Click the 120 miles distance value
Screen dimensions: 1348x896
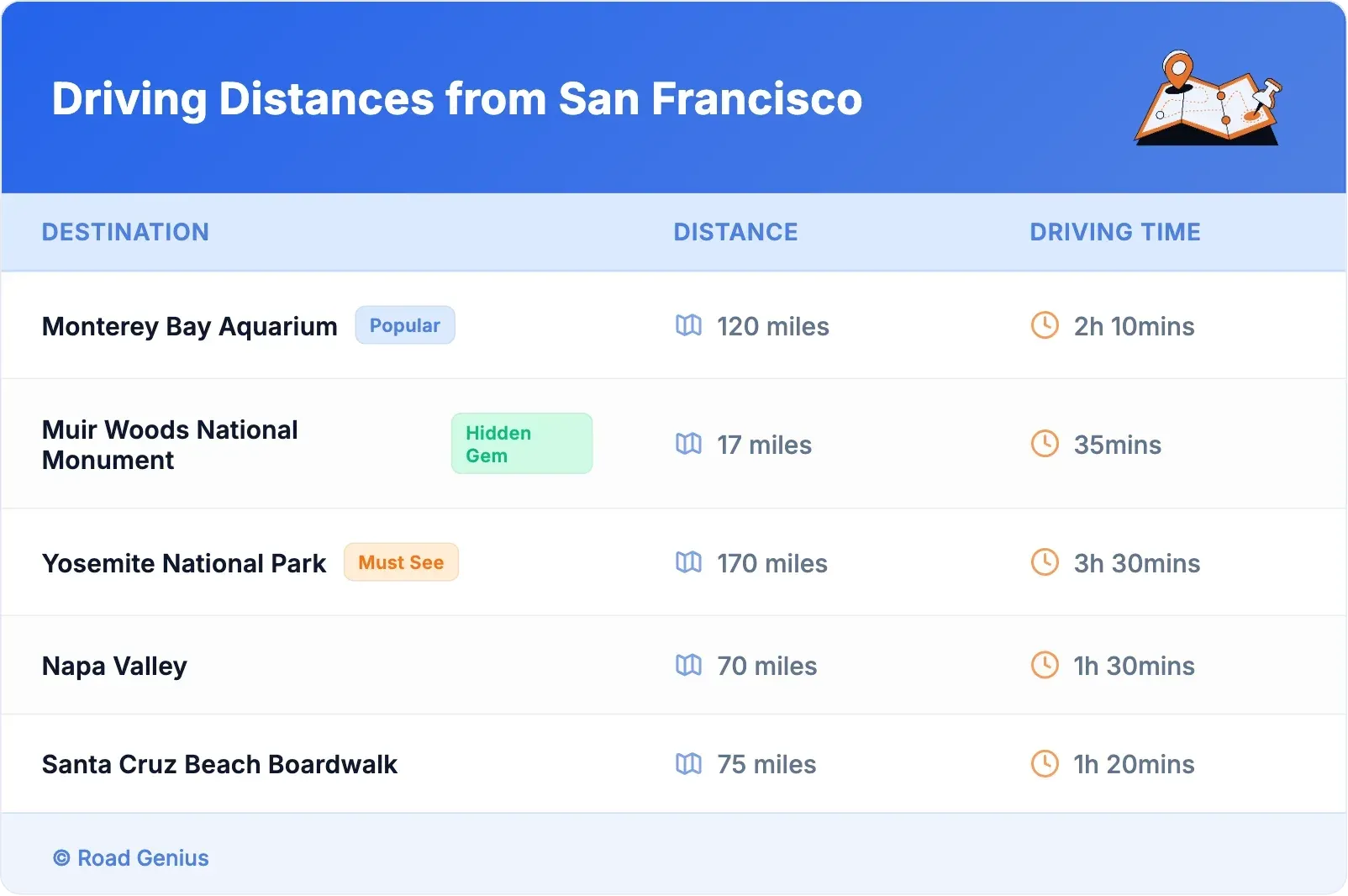click(773, 326)
